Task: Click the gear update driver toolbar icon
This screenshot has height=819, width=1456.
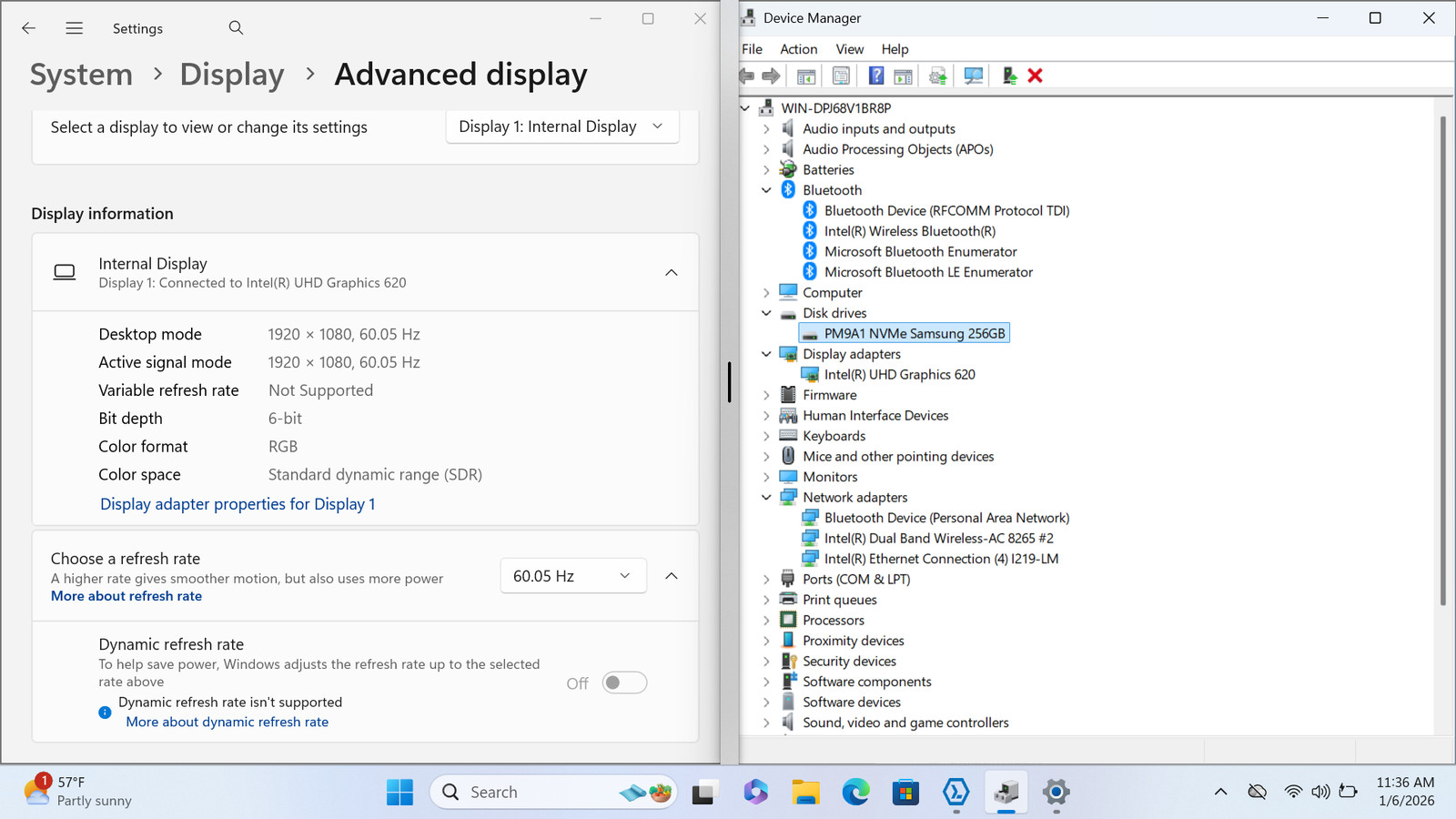Action: [x=938, y=76]
